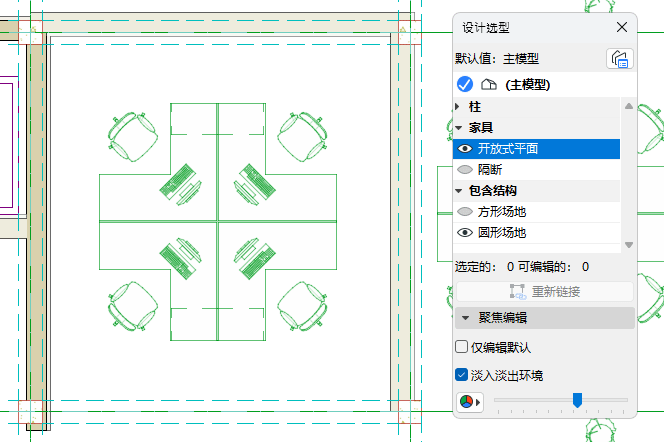Screen dimensions: 664x442
Task: Click the 包含结构 group label
Action: [x=492, y=191]
